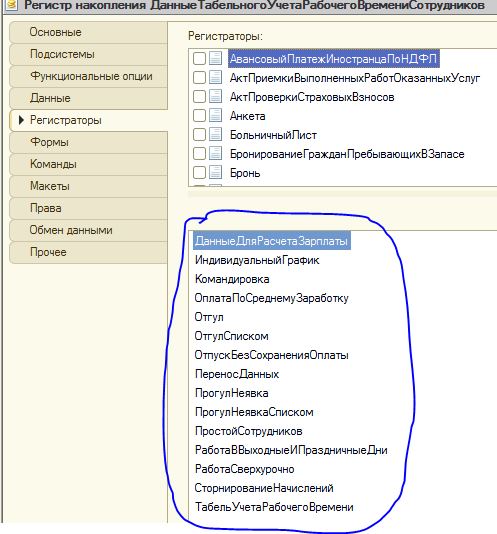This screenshot has height=534, width=497.
Task: Enable the Анкета registrar checkbox
Action: point(199,116)
